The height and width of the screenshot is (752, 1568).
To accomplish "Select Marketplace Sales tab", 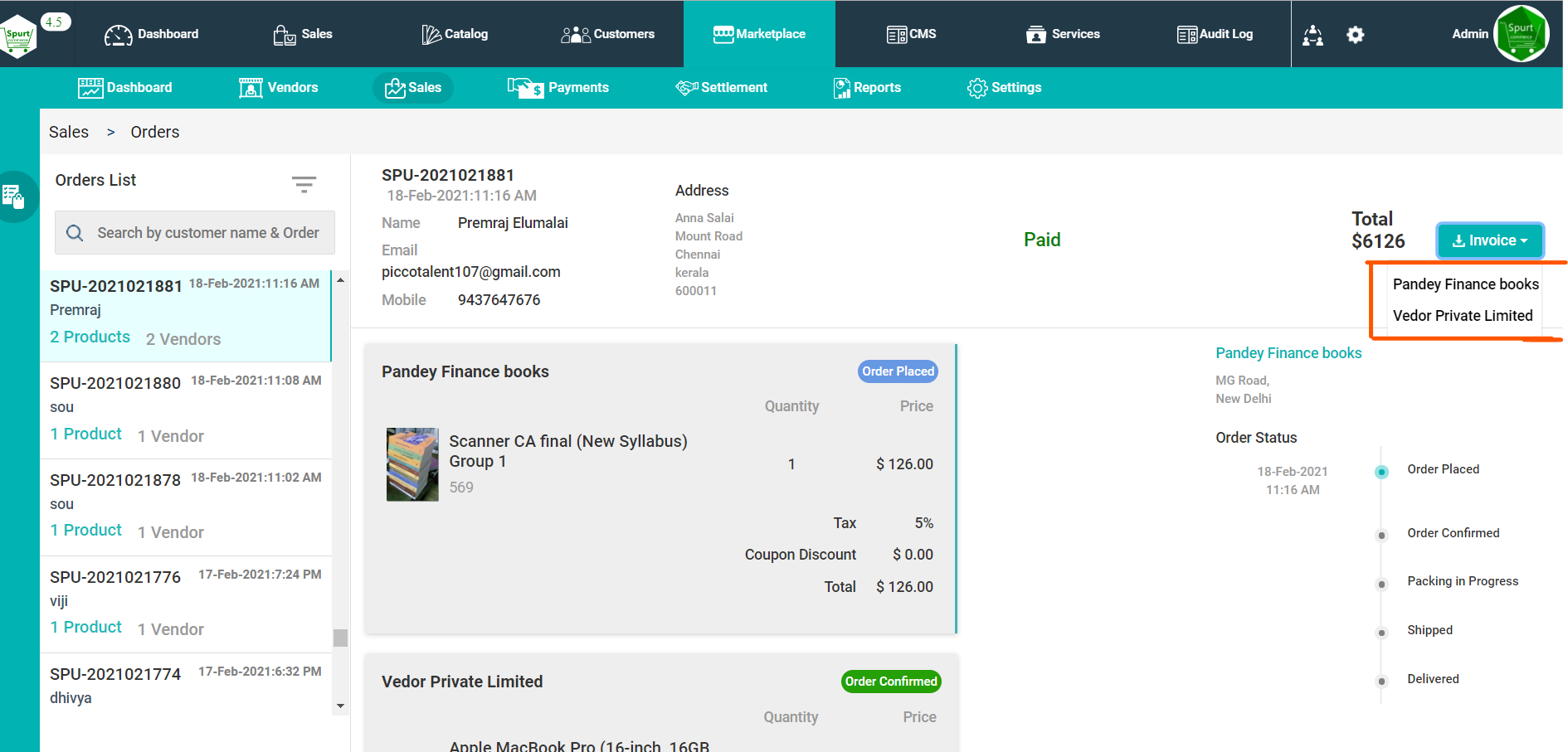I will click(413, 88).
